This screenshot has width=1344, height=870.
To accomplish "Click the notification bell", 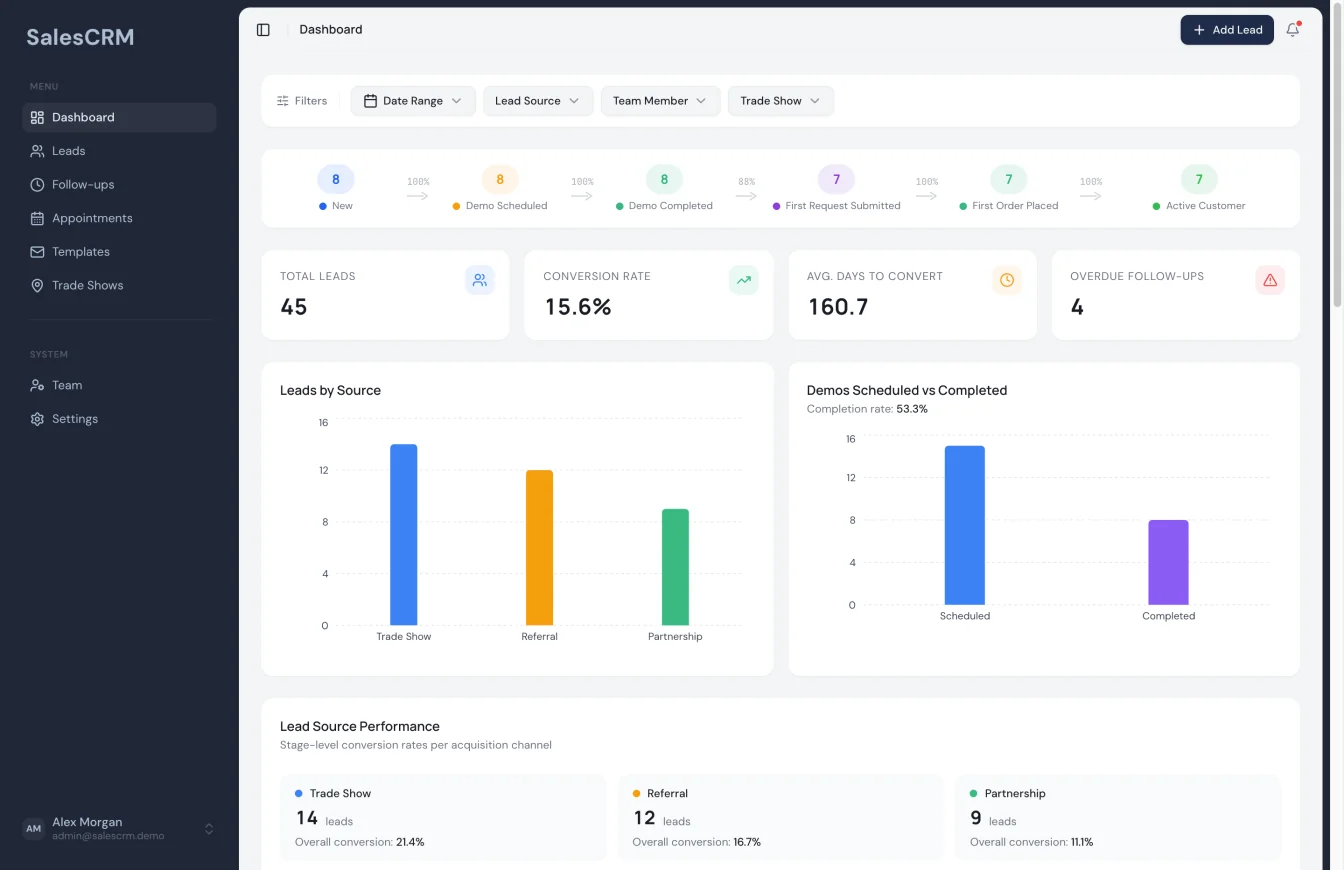I will 1292,30.
